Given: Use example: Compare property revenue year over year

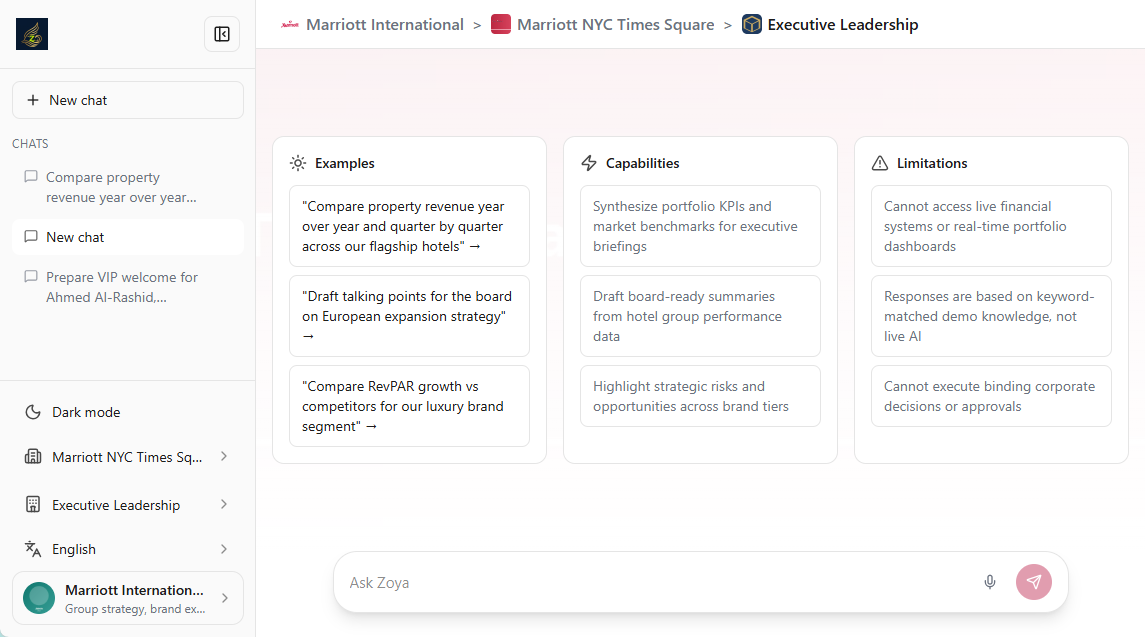Looking at the screenshot, I should pos(409,226).
